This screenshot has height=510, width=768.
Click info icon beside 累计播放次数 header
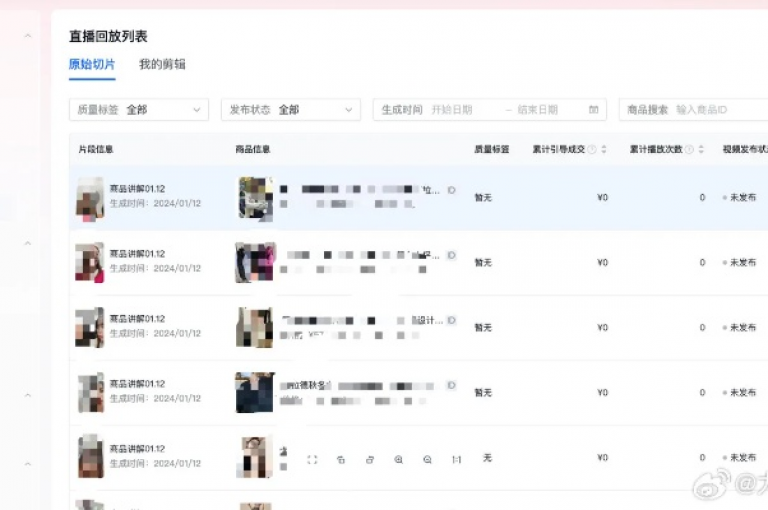click(x=689, y=149)
